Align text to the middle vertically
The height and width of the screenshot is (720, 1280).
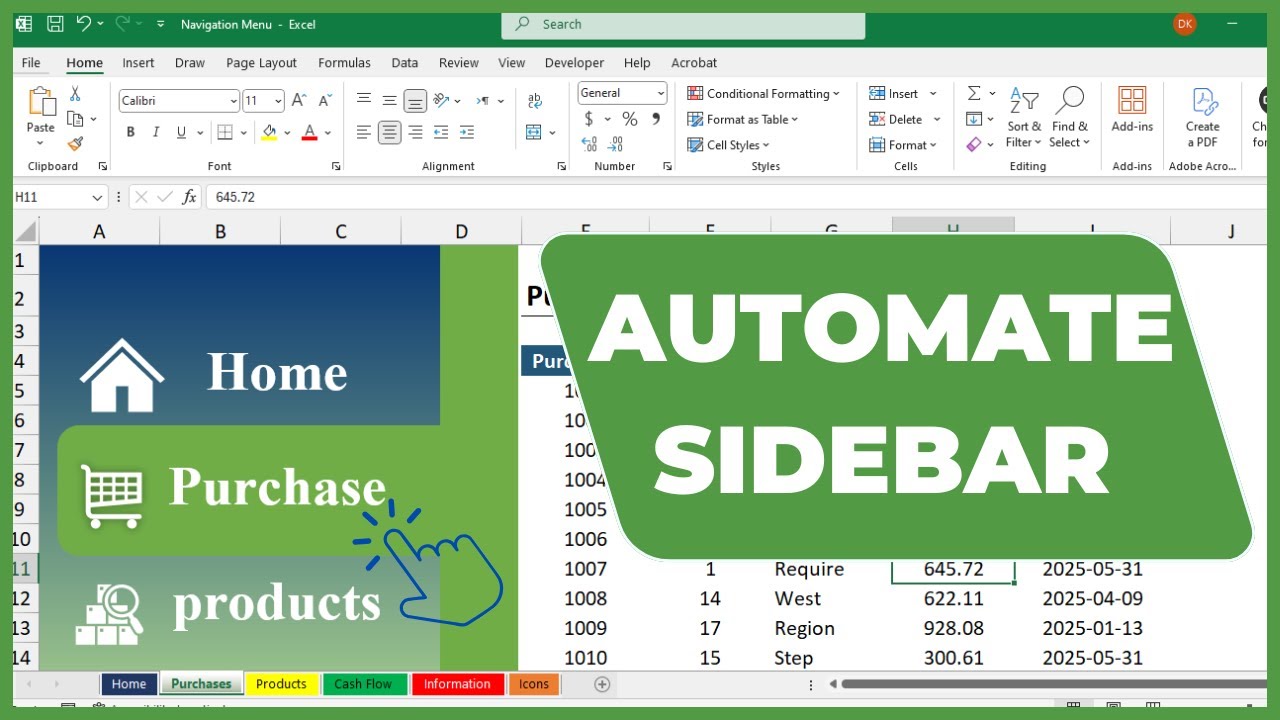point(390,100)
